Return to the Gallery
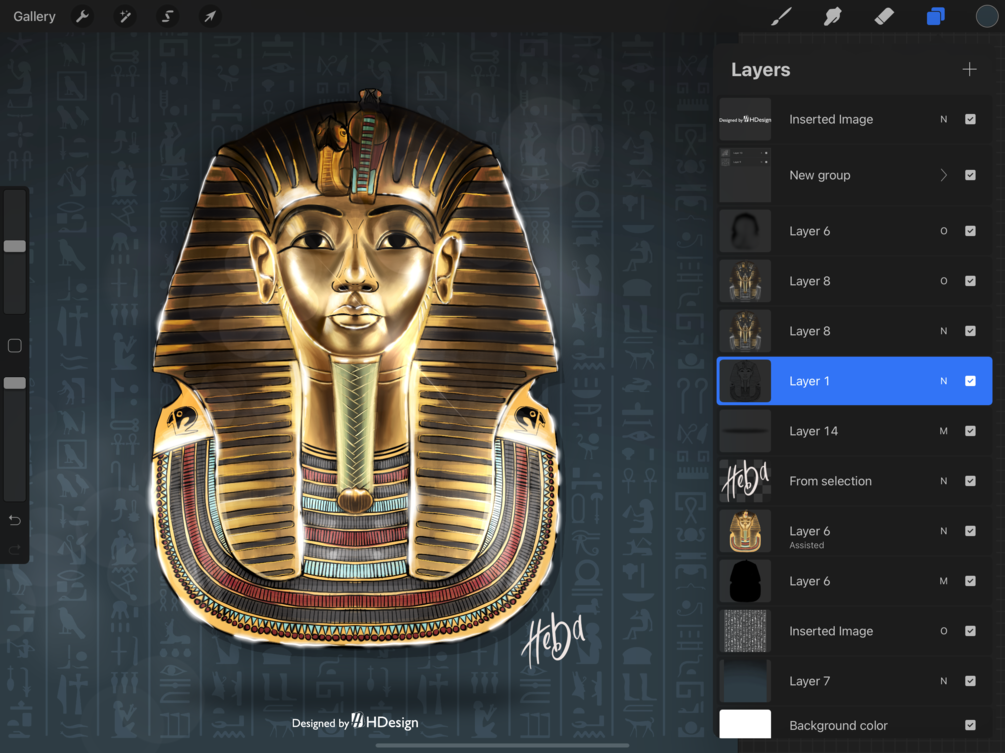The height and width of the screenshot is (753, 1005). [x=34, y=16]
